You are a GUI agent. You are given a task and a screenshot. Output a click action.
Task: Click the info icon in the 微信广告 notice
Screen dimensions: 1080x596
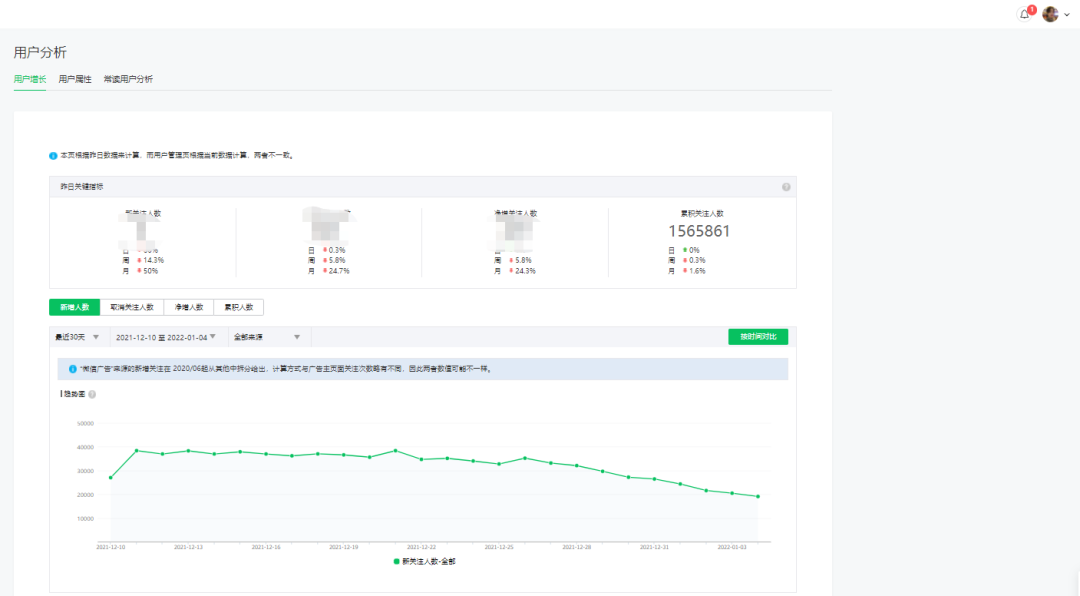(72, 369)
